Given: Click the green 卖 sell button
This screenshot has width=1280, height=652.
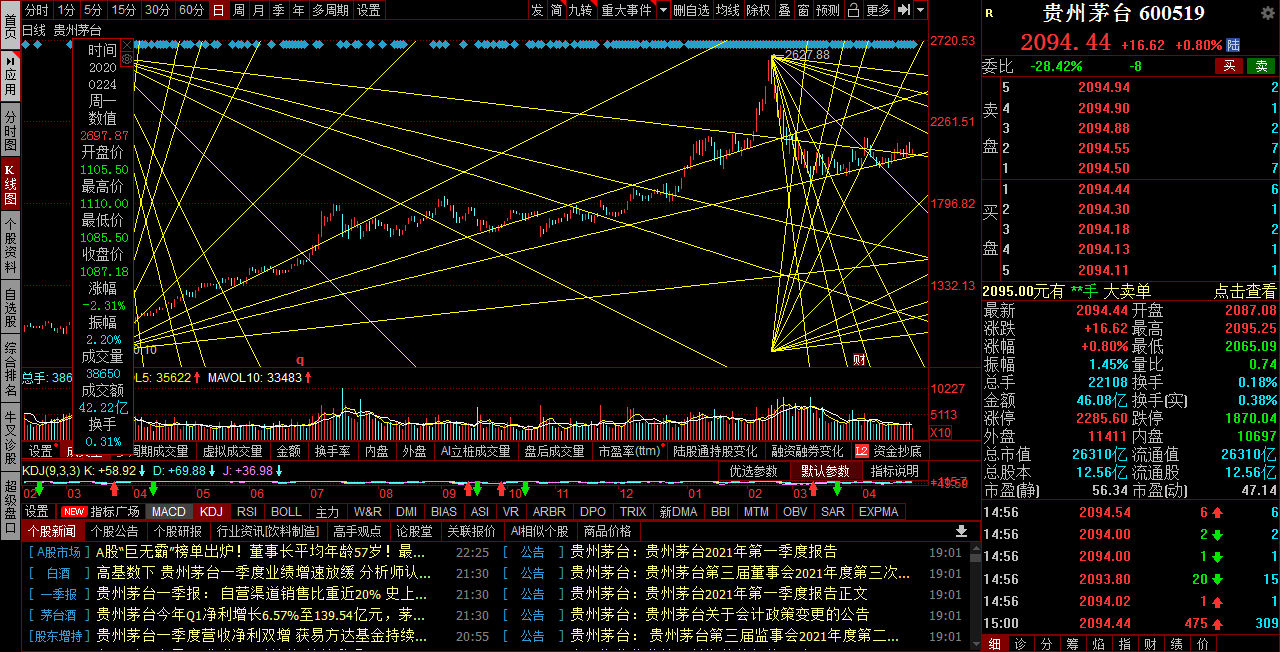Looking at the screenshot, I should [x=1262, y=66].
